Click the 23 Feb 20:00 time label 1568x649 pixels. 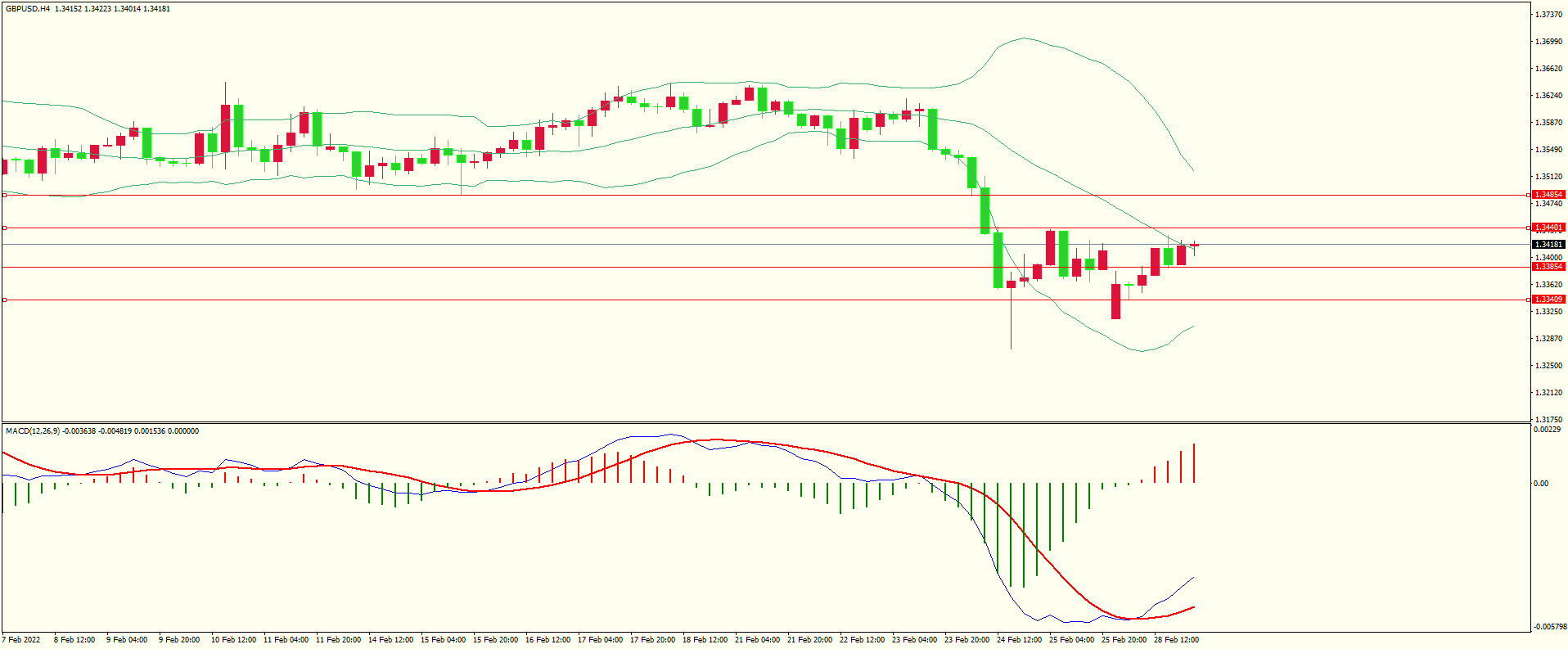(x=966, y=640)
